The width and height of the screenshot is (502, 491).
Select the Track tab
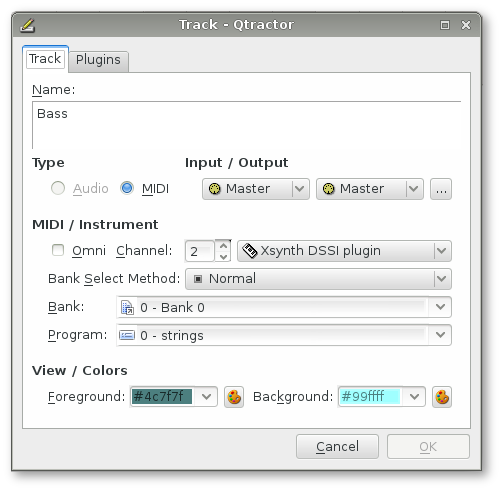pos(45,59)
